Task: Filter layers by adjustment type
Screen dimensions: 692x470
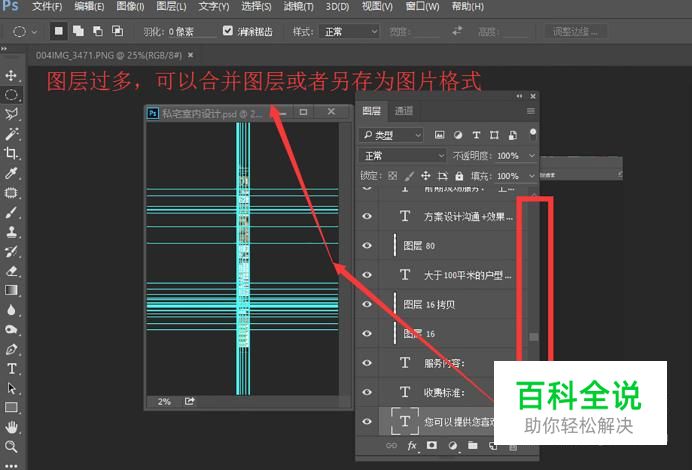Action: 458,135
